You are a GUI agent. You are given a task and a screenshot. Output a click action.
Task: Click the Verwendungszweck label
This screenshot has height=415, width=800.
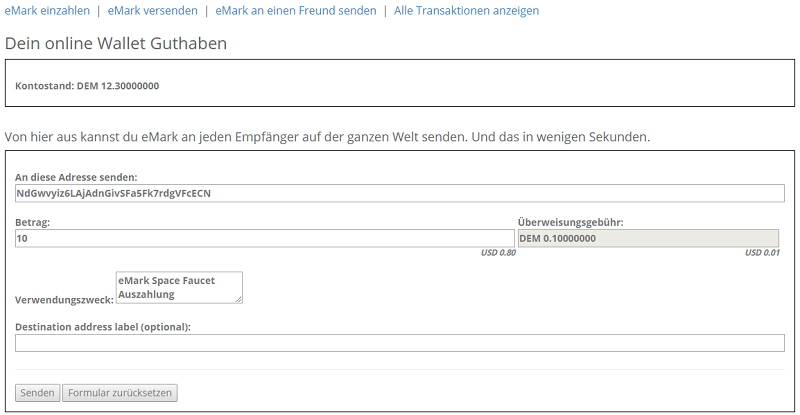pos(64,300)
